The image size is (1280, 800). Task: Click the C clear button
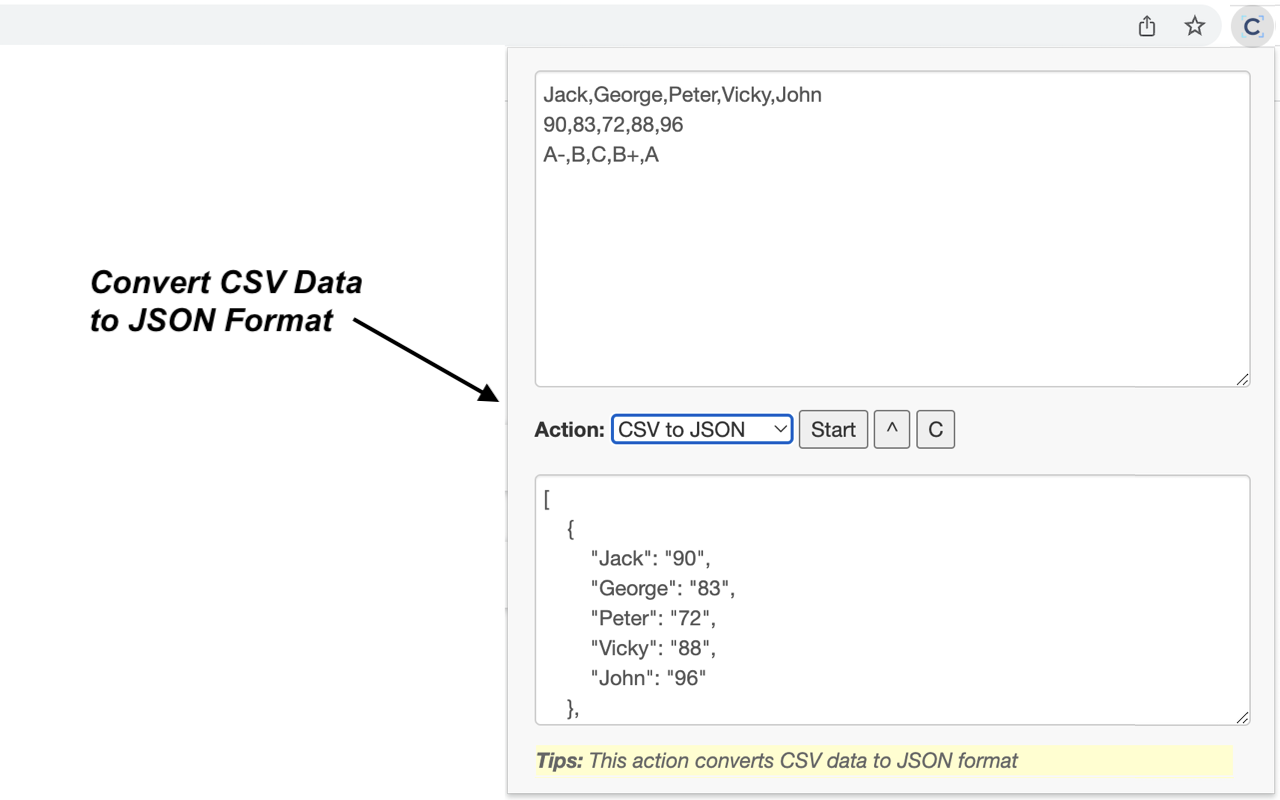[936, 429]
